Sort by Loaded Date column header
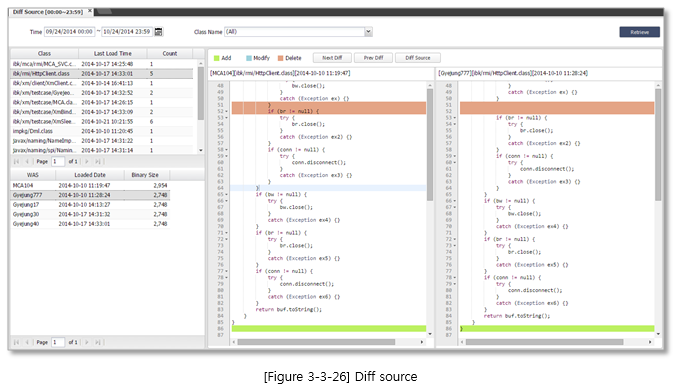This screenshot has height=387, width=691. pos(90,175)
